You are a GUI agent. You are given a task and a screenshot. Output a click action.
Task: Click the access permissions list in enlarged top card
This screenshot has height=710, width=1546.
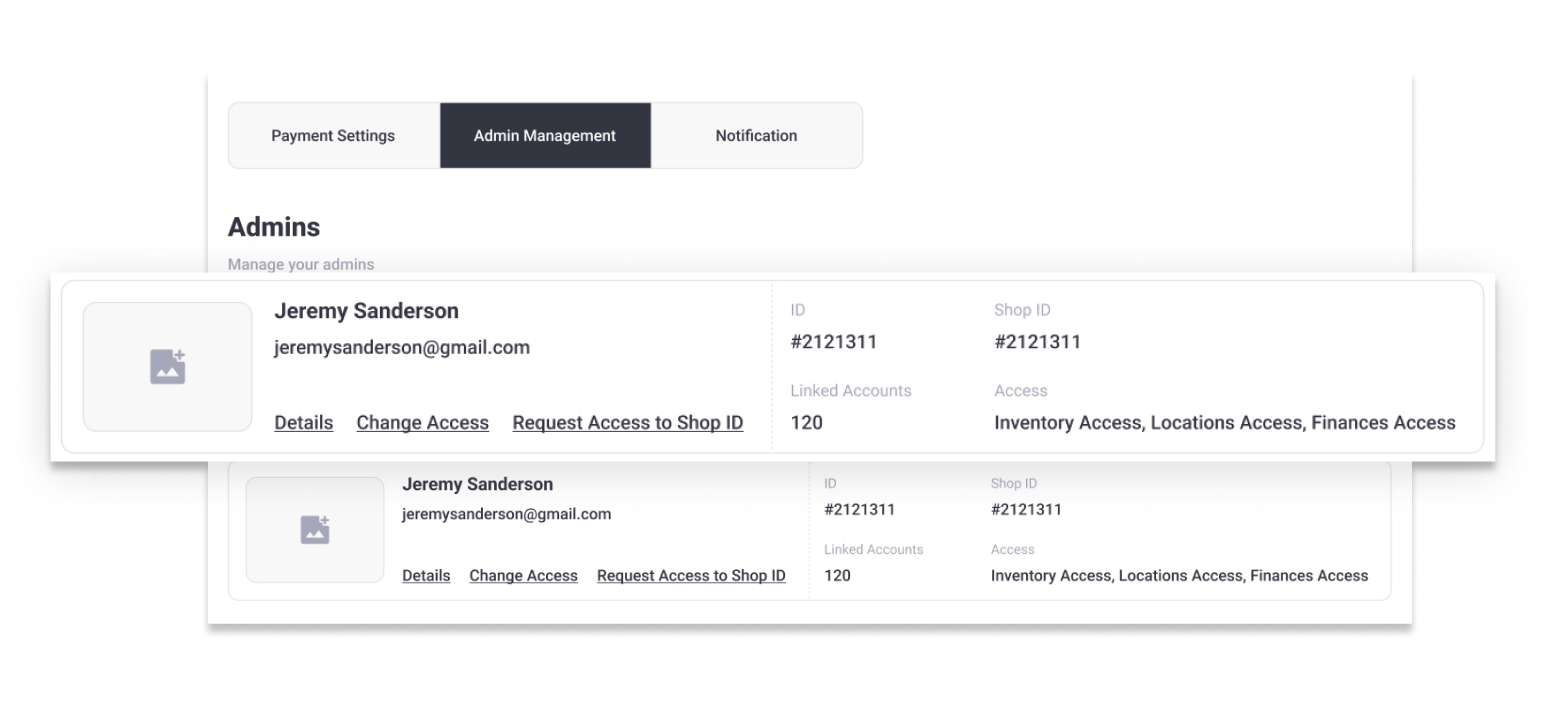point(1224,423)
